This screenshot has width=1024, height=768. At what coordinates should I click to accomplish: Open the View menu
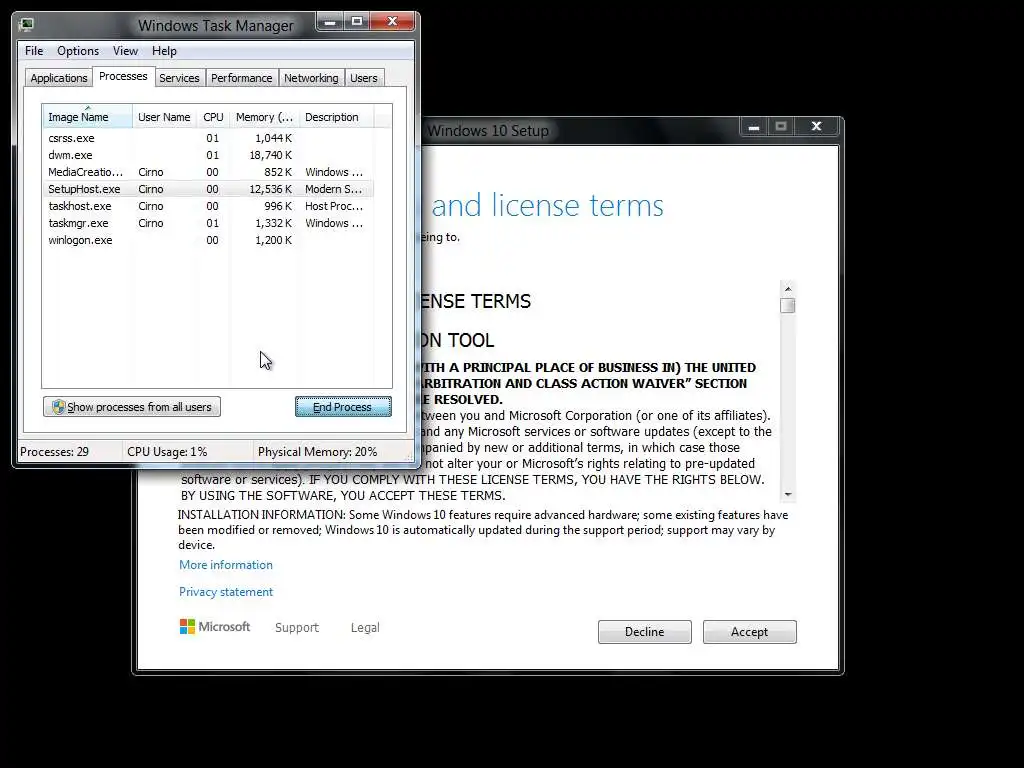[x=125, y=51]
